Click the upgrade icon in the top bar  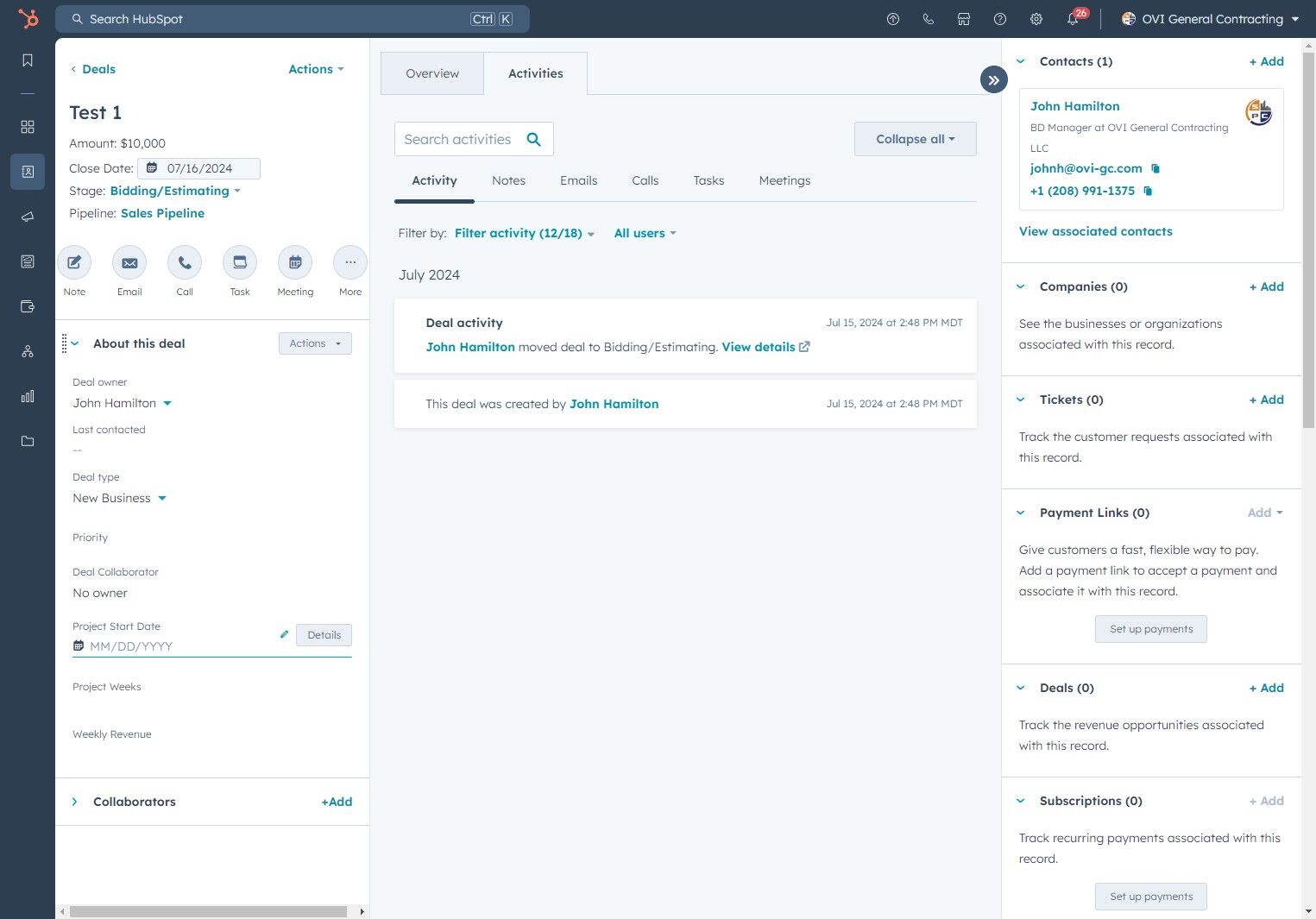pyautogui.click(x=893, y=19)
